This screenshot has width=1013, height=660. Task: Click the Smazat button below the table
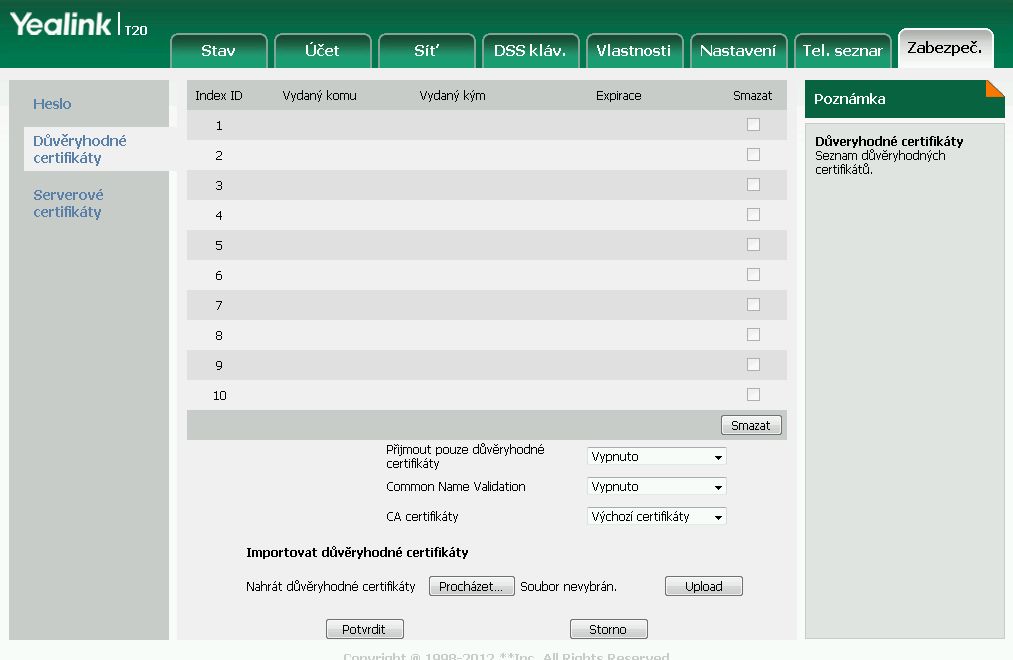pos(750,425)
